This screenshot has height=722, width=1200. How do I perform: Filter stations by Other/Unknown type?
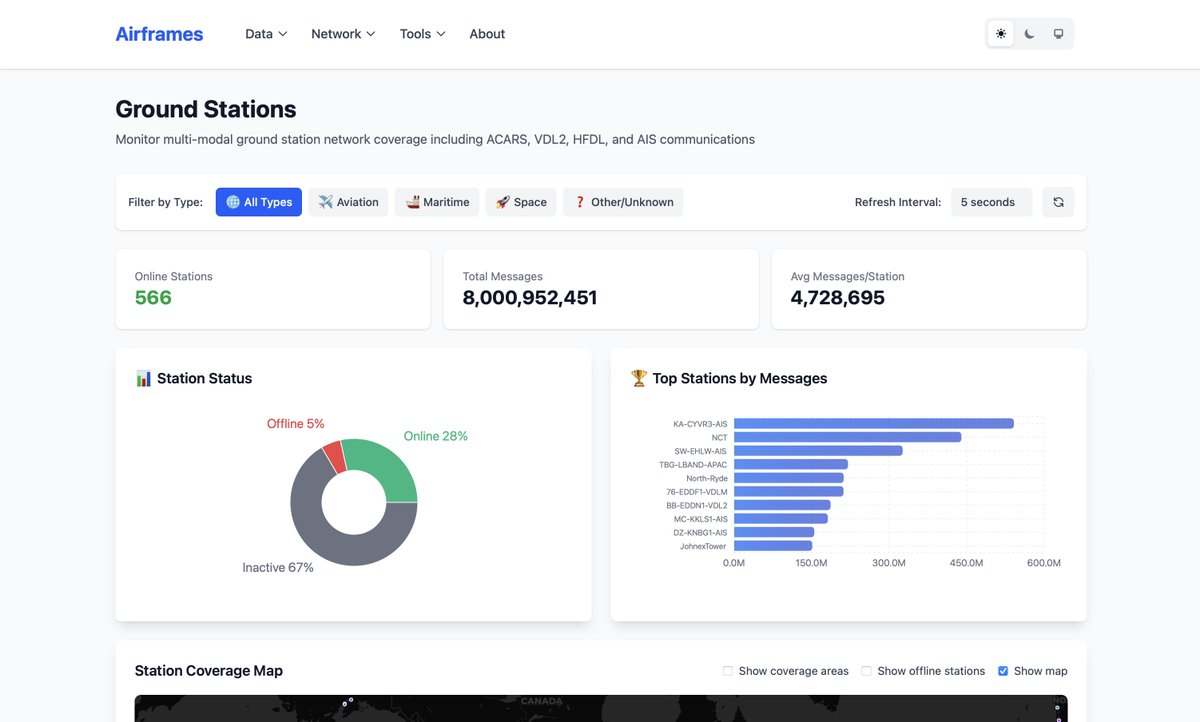point(623,202)
